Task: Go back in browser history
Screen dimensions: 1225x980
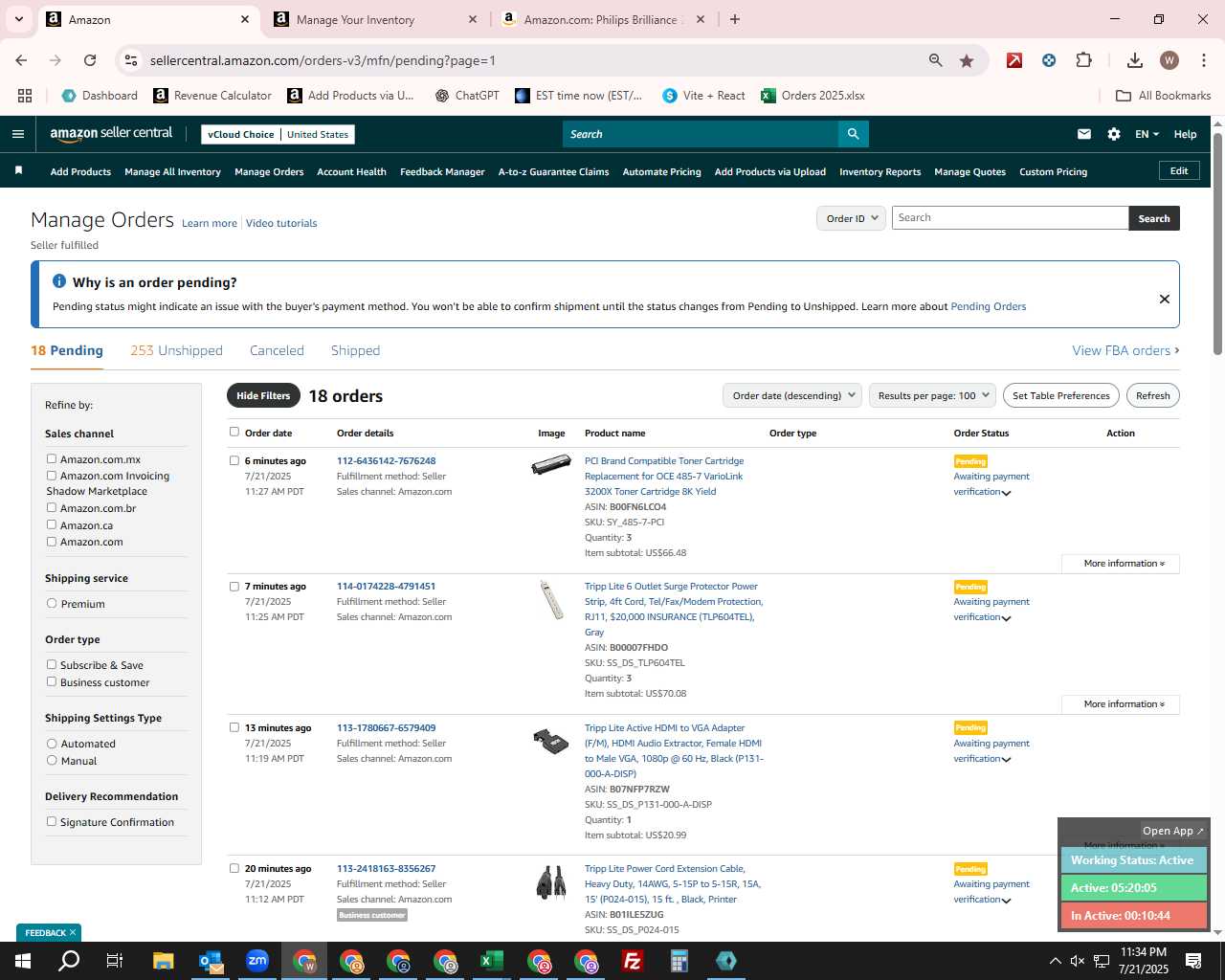Action: (x=21, y=60)
